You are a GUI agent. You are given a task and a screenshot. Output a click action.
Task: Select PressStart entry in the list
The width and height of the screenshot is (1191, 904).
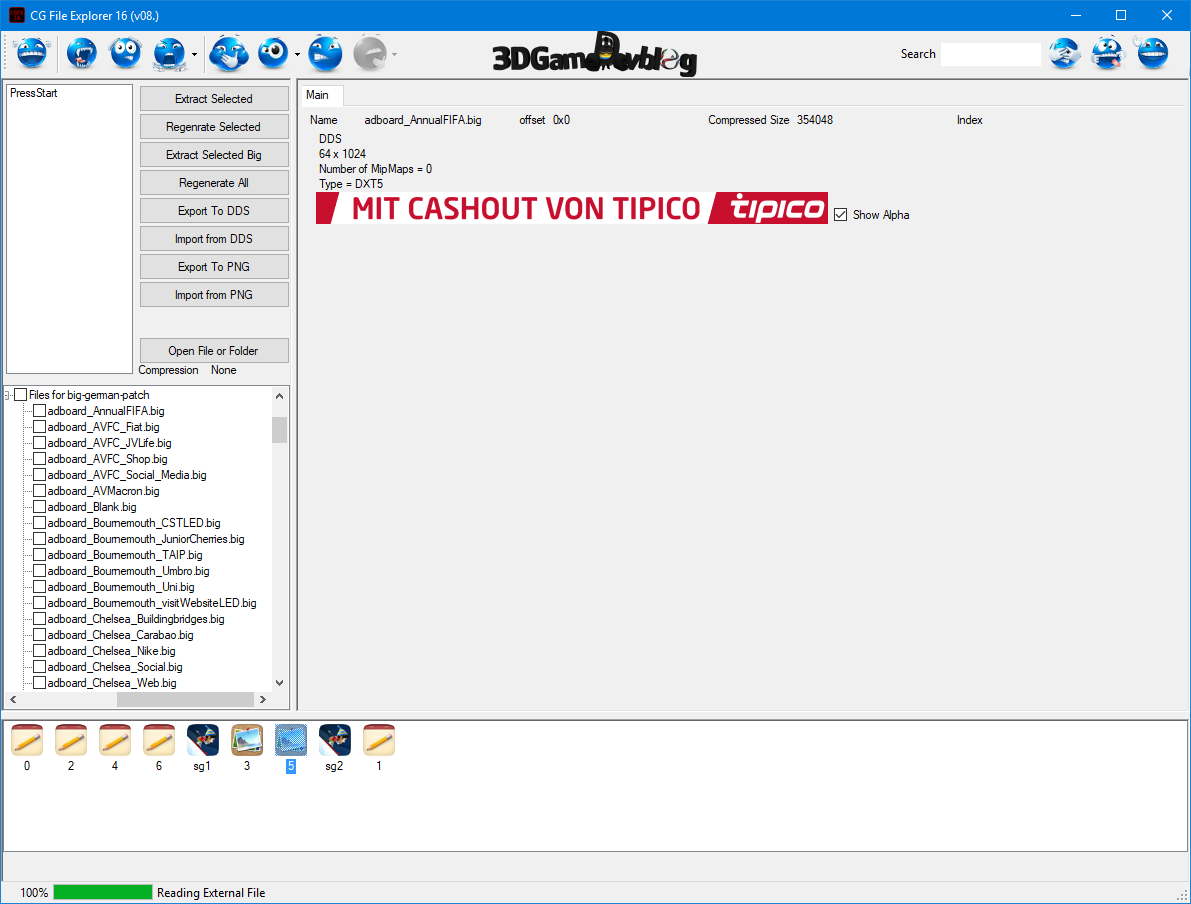[33, 93]
